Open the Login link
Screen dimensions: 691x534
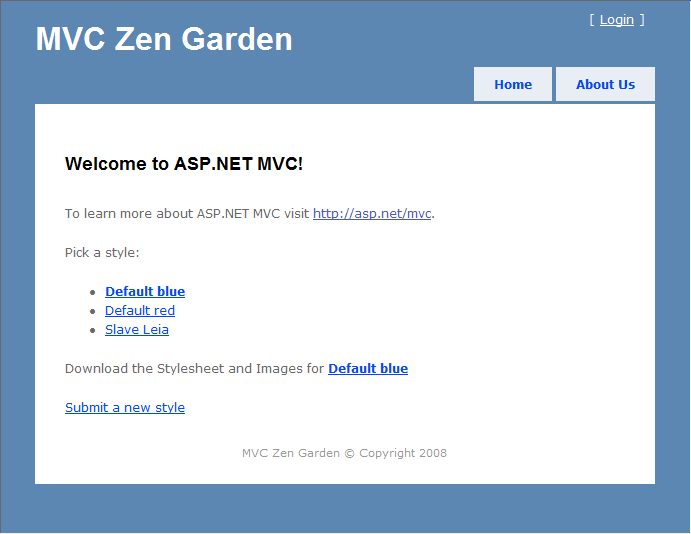point(617,20)
